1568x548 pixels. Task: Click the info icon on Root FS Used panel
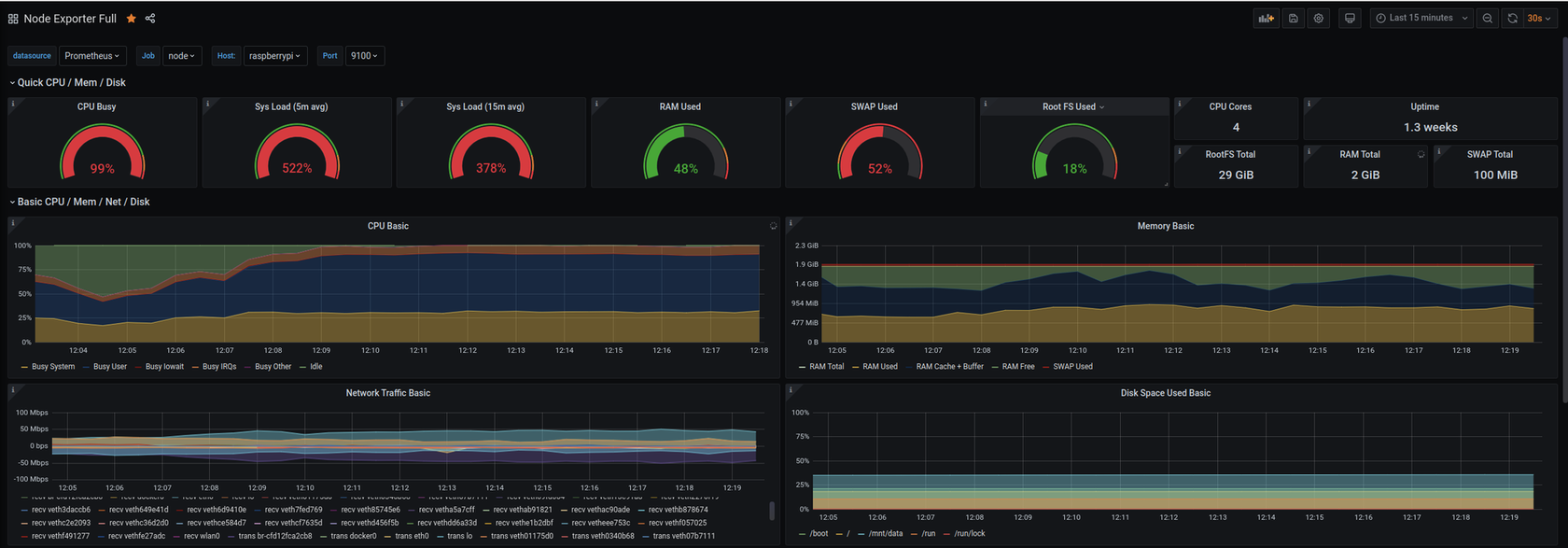pyautogui.click(x=986, y=104)
